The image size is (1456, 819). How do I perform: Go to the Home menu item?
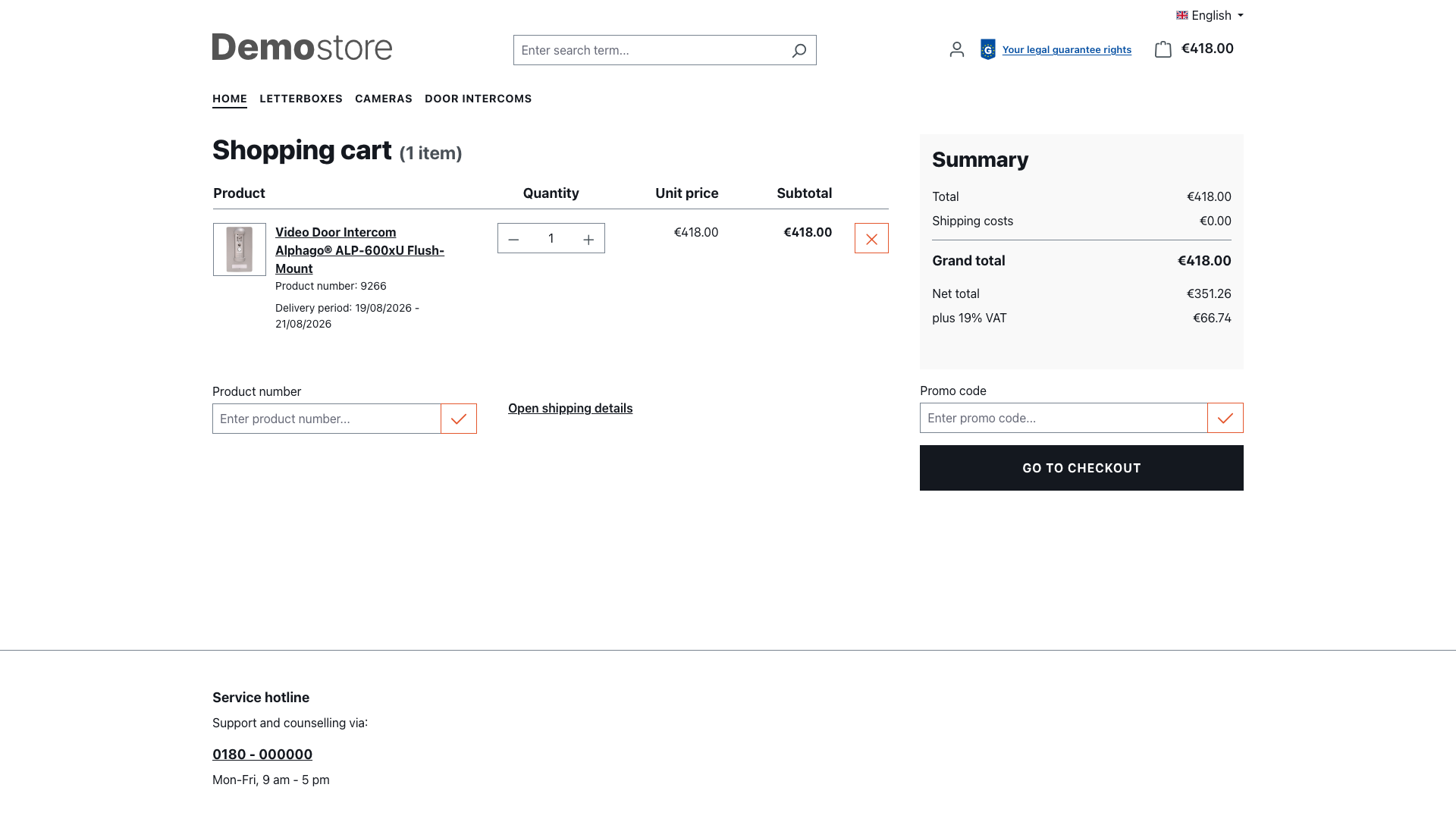(230, 99)
